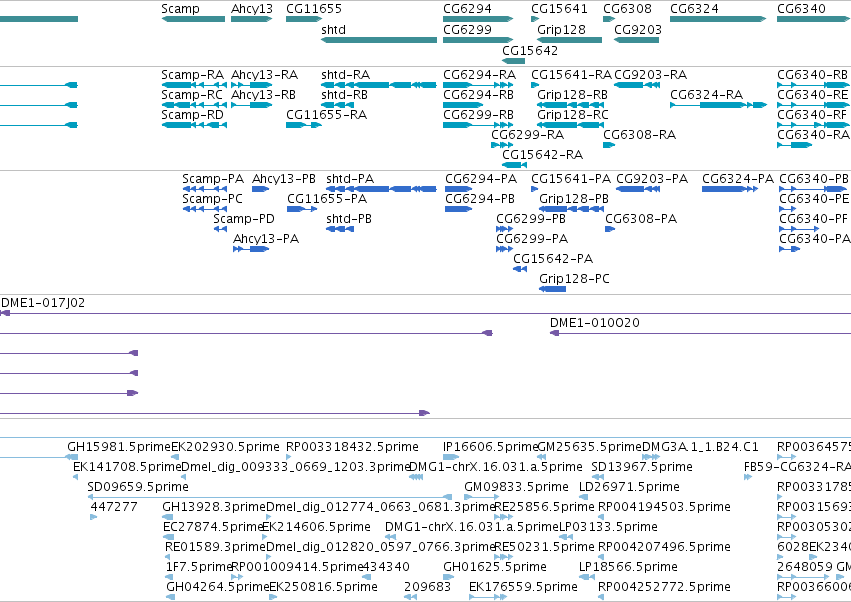Click transcript Scamp-RC

(192, 95)
